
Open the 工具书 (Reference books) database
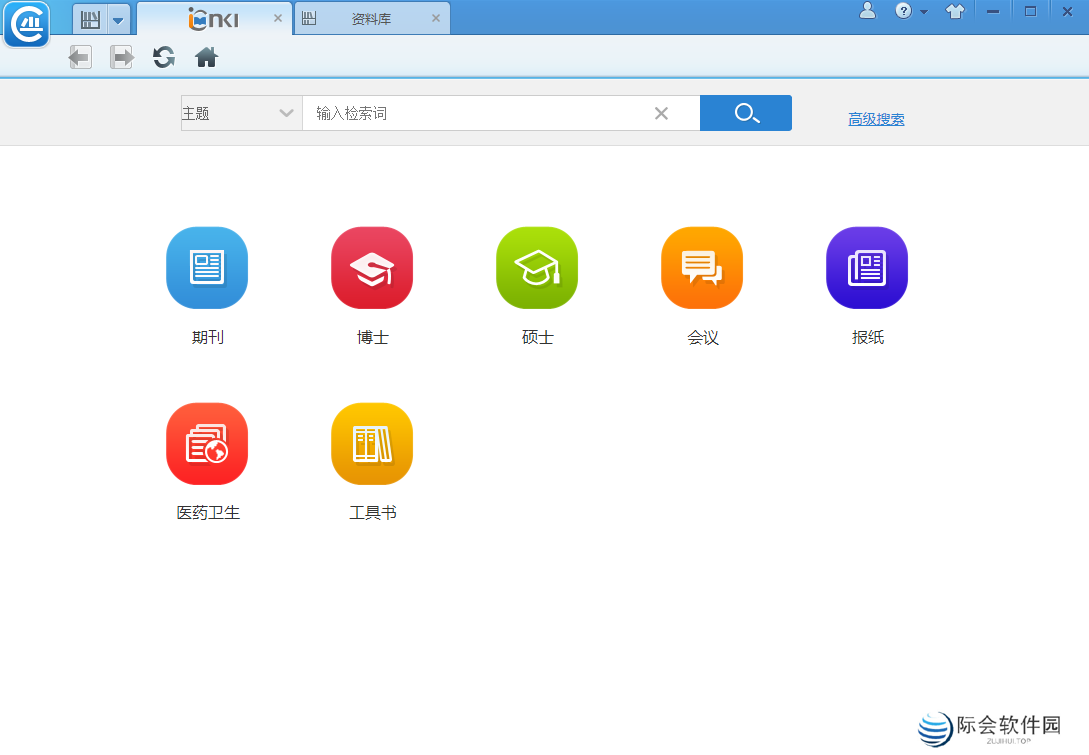(372, 443)
